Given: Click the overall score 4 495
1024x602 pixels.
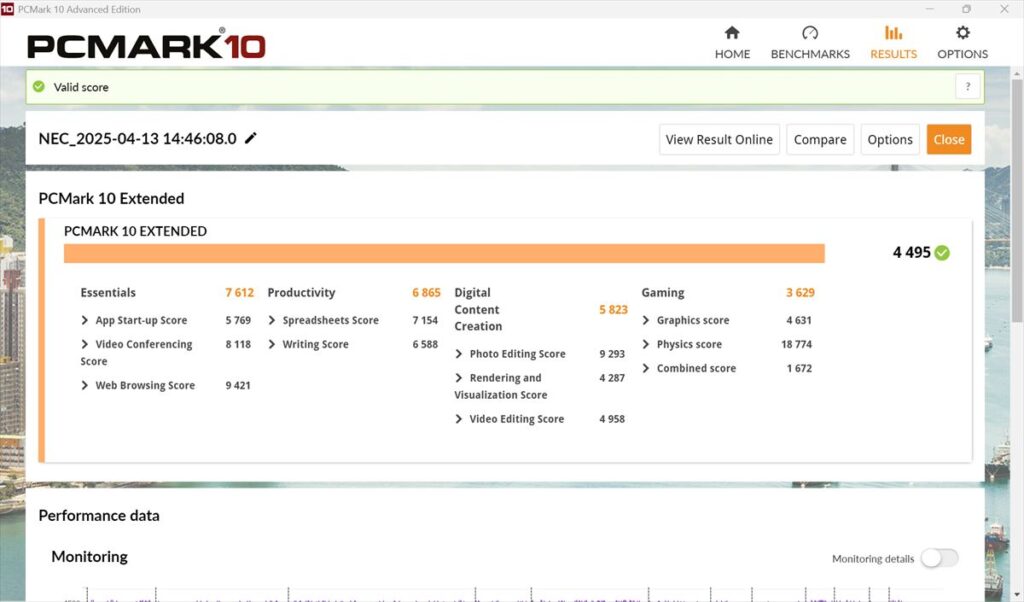Looking at the screenshot, I should [x=912, y=253].
